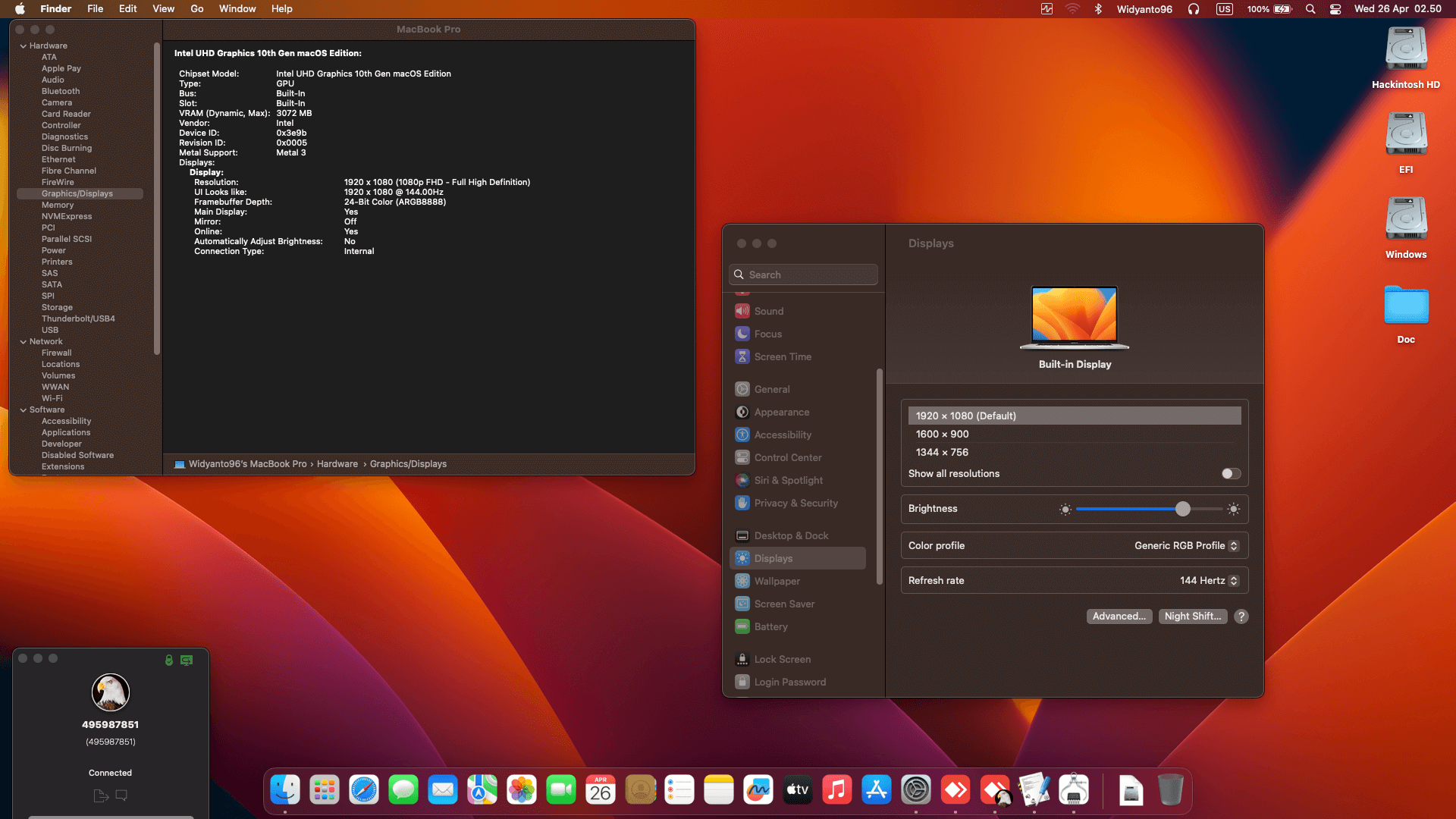Click the help question mark button
Image resolution: width=1456 pixels, height=819 pixels.
pyautogui.click(x=1241, y=617)
